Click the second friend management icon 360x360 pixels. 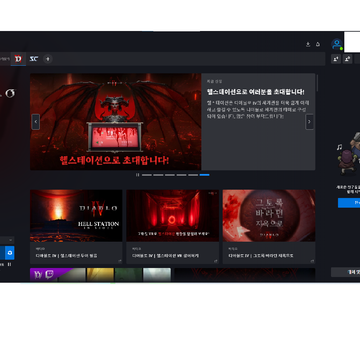click(347, 59)
